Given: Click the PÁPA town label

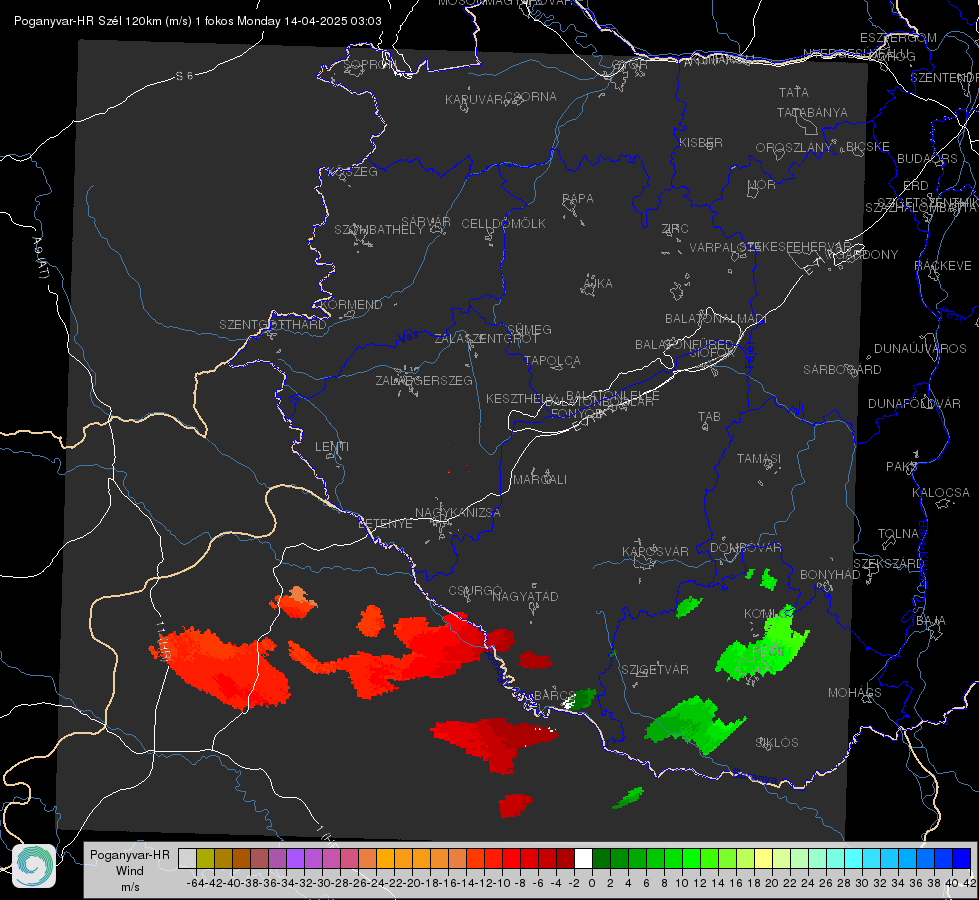Looking at the screenshot, I should 578,199.
